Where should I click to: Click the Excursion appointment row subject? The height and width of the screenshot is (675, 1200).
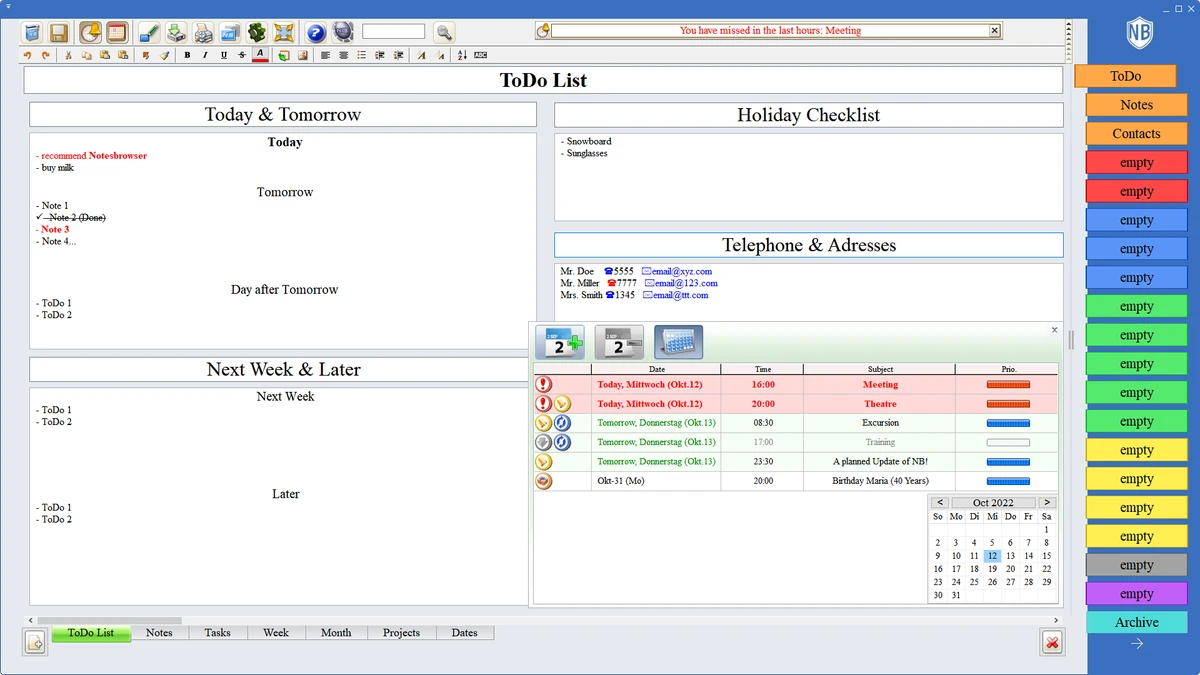[x=880, y=423]
